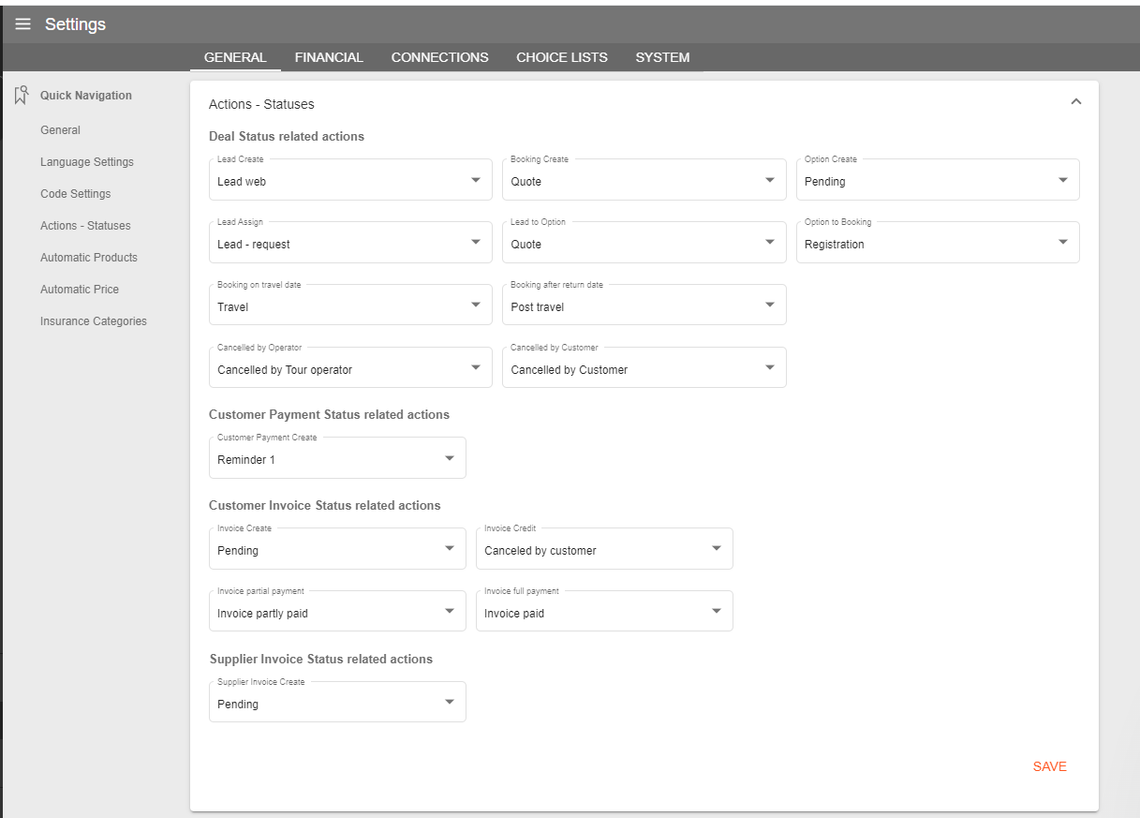Open the Cancelled by Operator dropdown
Viewport: 1140px width, 818px height.
point(350,367)
